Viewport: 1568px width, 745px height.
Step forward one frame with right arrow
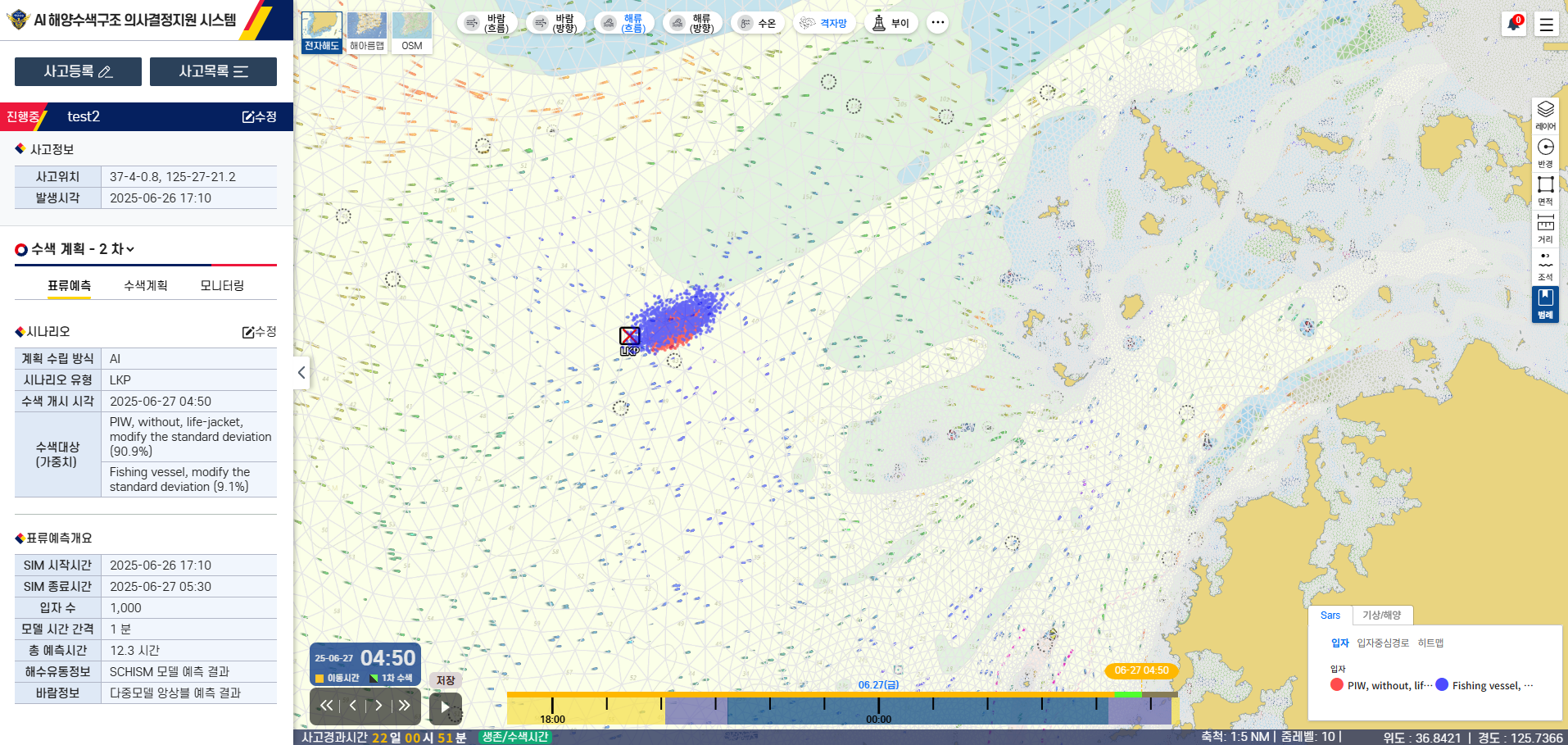coord(378,706)
